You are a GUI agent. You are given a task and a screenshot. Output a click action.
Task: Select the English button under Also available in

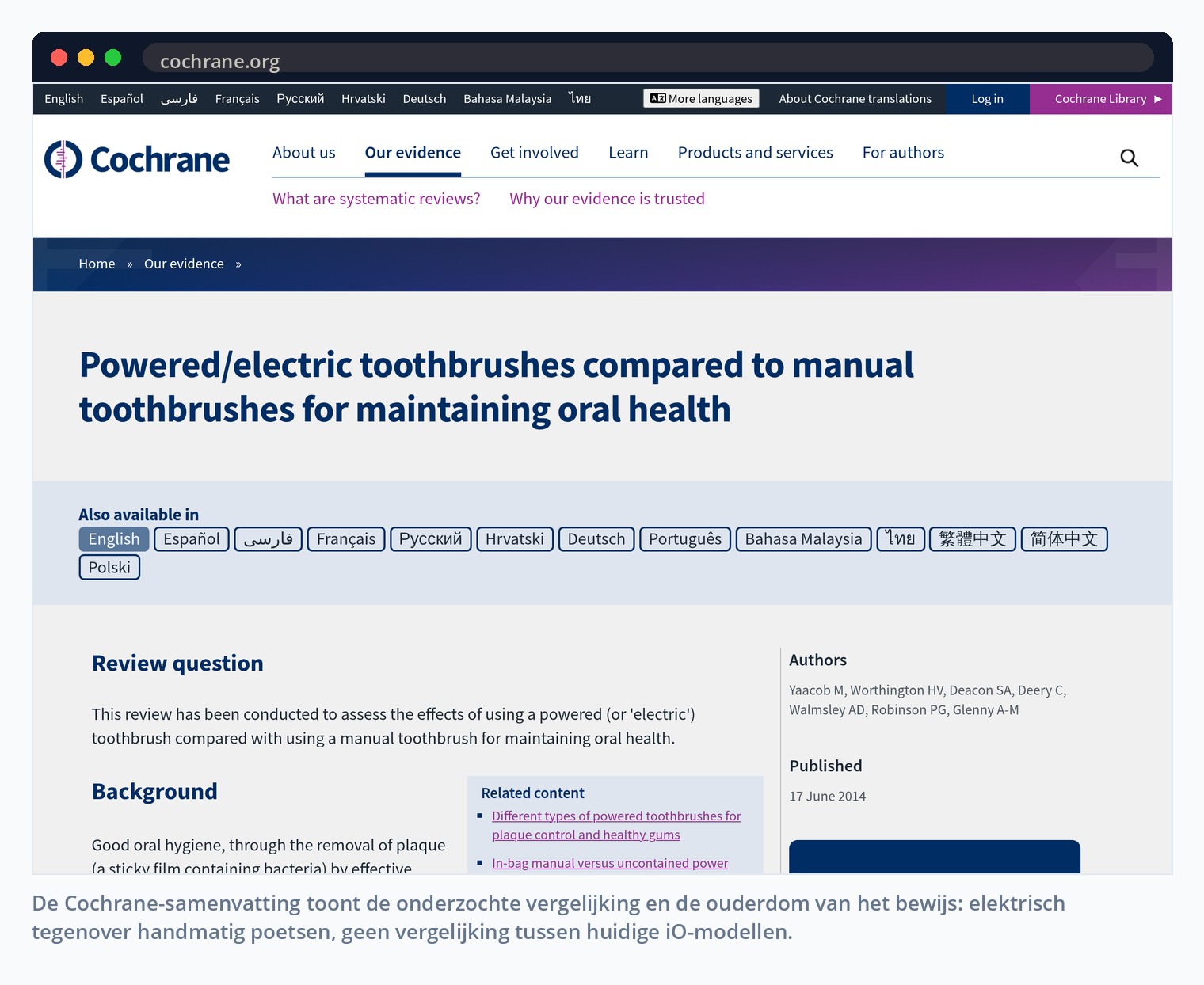pyautogui.click(x=114, y=539)
